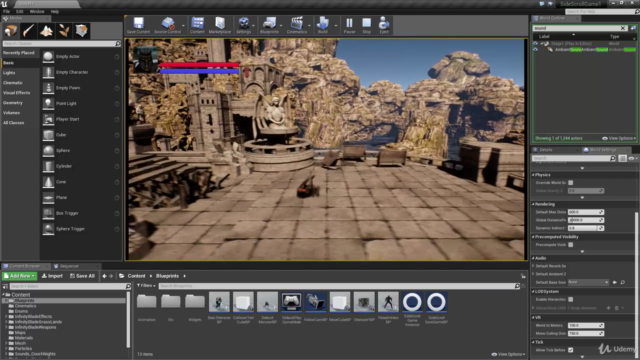This screenshot has height=360, width=640.
Task: Eject from the player controller
Action: point(384,25)
